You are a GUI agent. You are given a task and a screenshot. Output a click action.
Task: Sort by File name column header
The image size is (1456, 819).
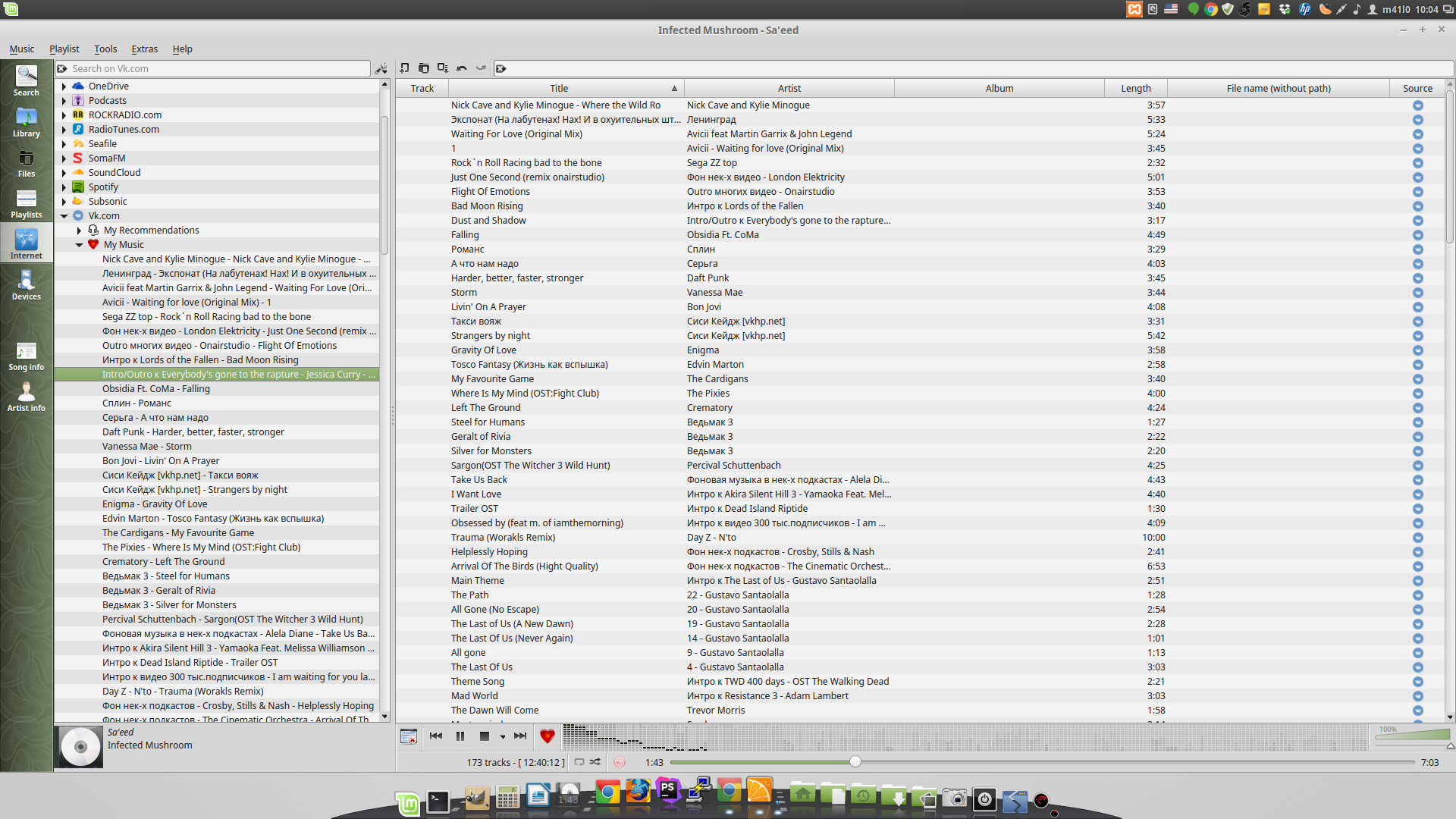[x=1279, y=89]
